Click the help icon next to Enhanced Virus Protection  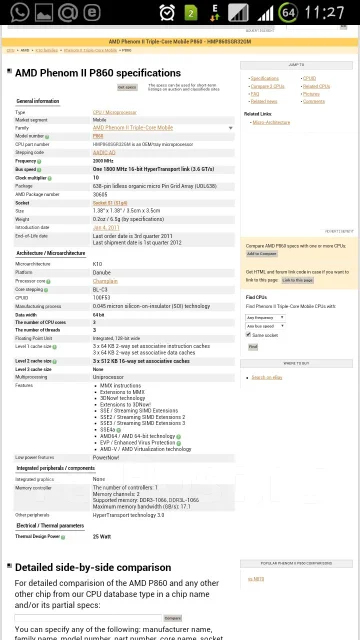coord(179,443)
